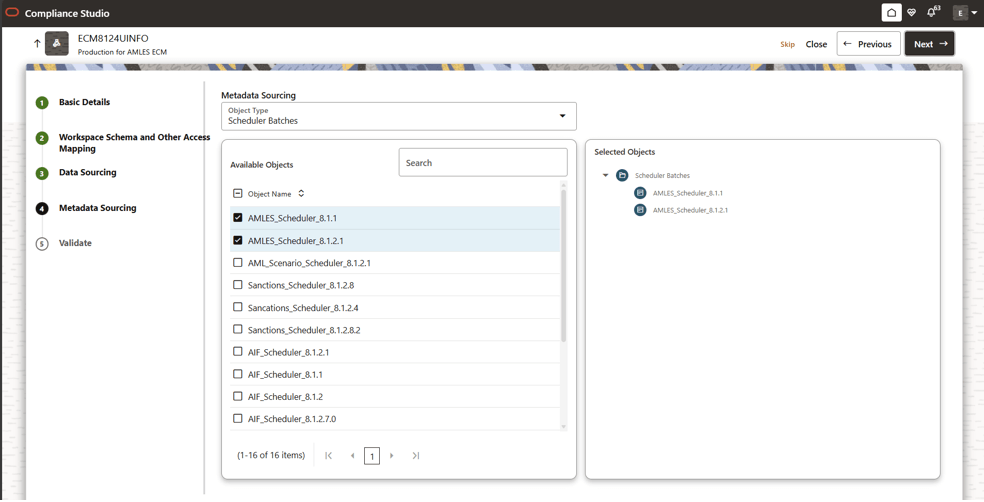Toggle the select-all Object Name checkbox
Screen dimensions: 984x502
pyautogui.click(x=237, y=193)
